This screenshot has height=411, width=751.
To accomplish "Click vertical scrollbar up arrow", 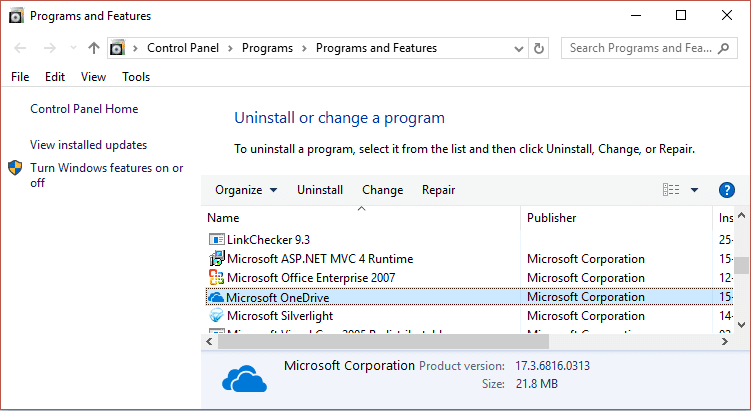I will pos(741,216).
